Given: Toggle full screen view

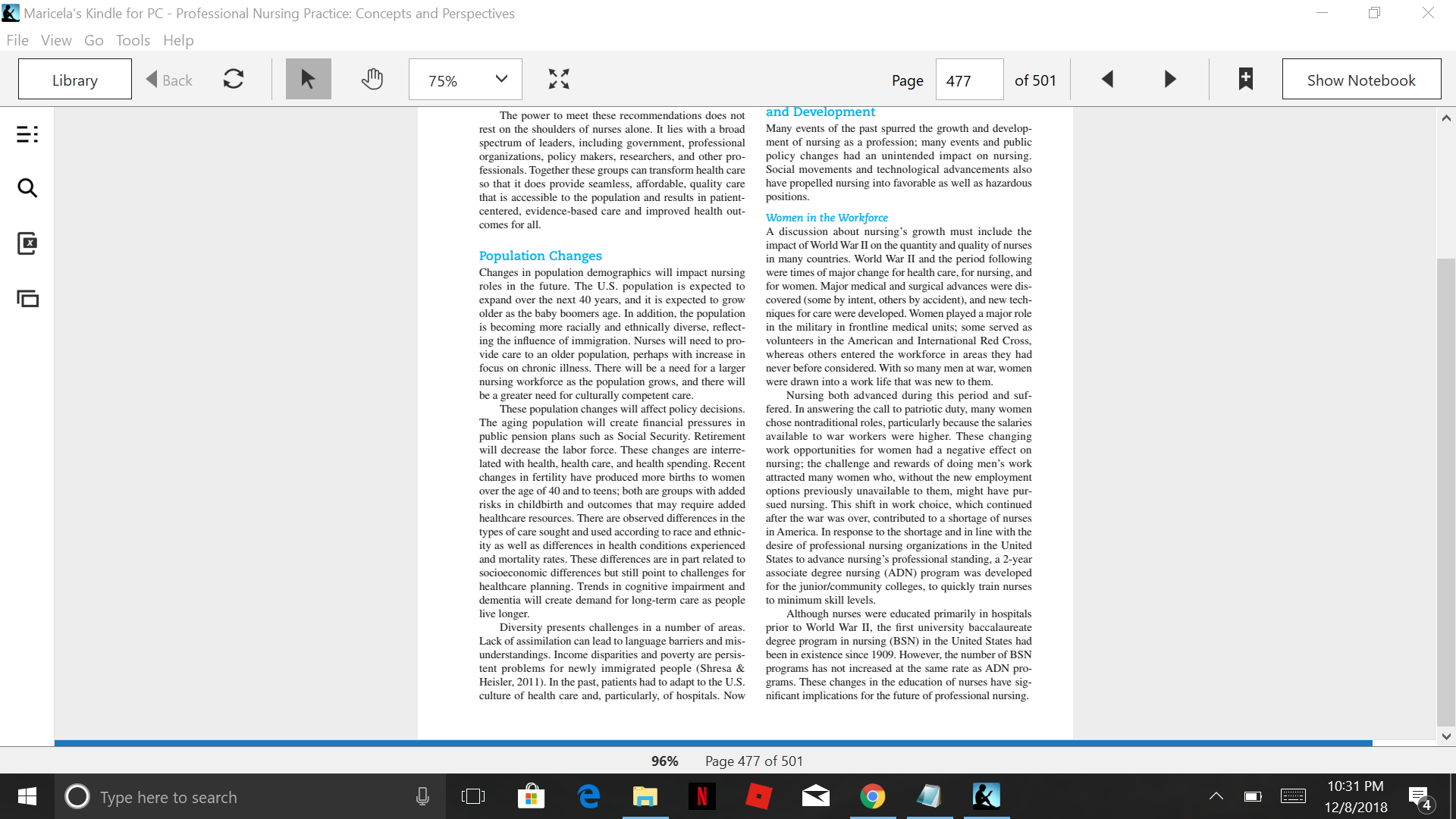Looking at the screenshot, I should 559,79.
